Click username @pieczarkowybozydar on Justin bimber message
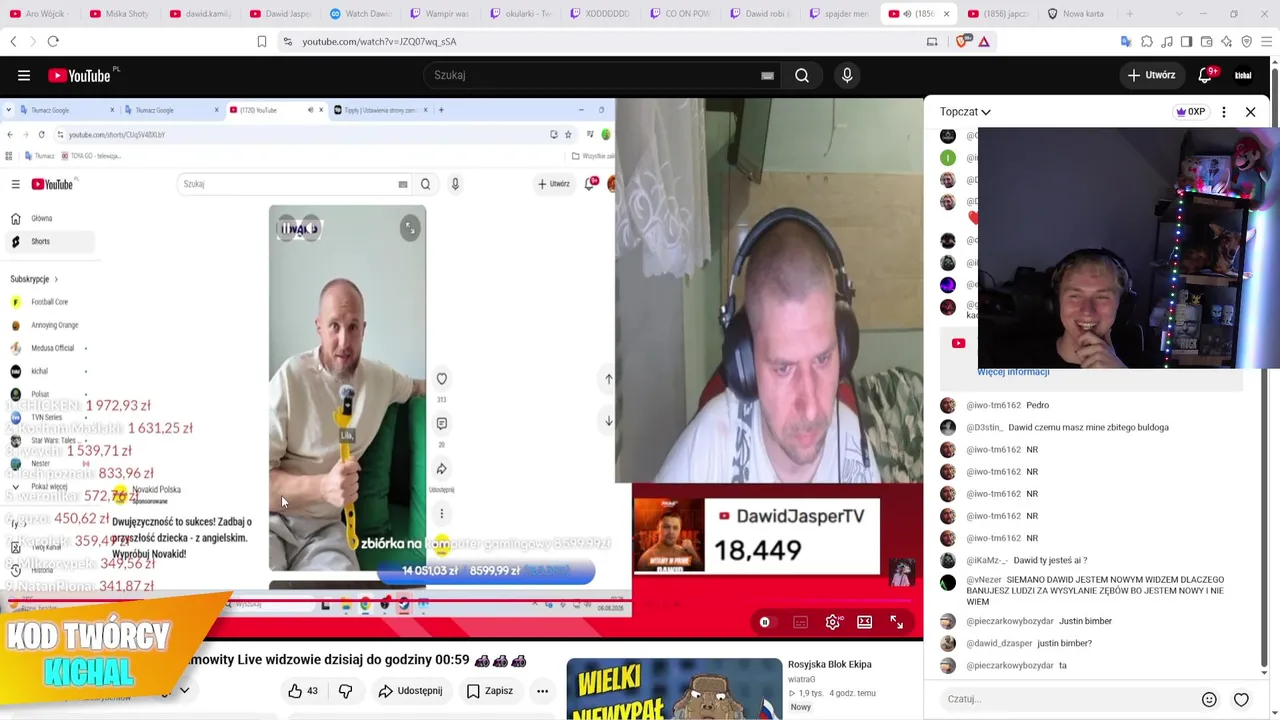The height and width of the screenshot is (720, 1280). click(1010, 621)
